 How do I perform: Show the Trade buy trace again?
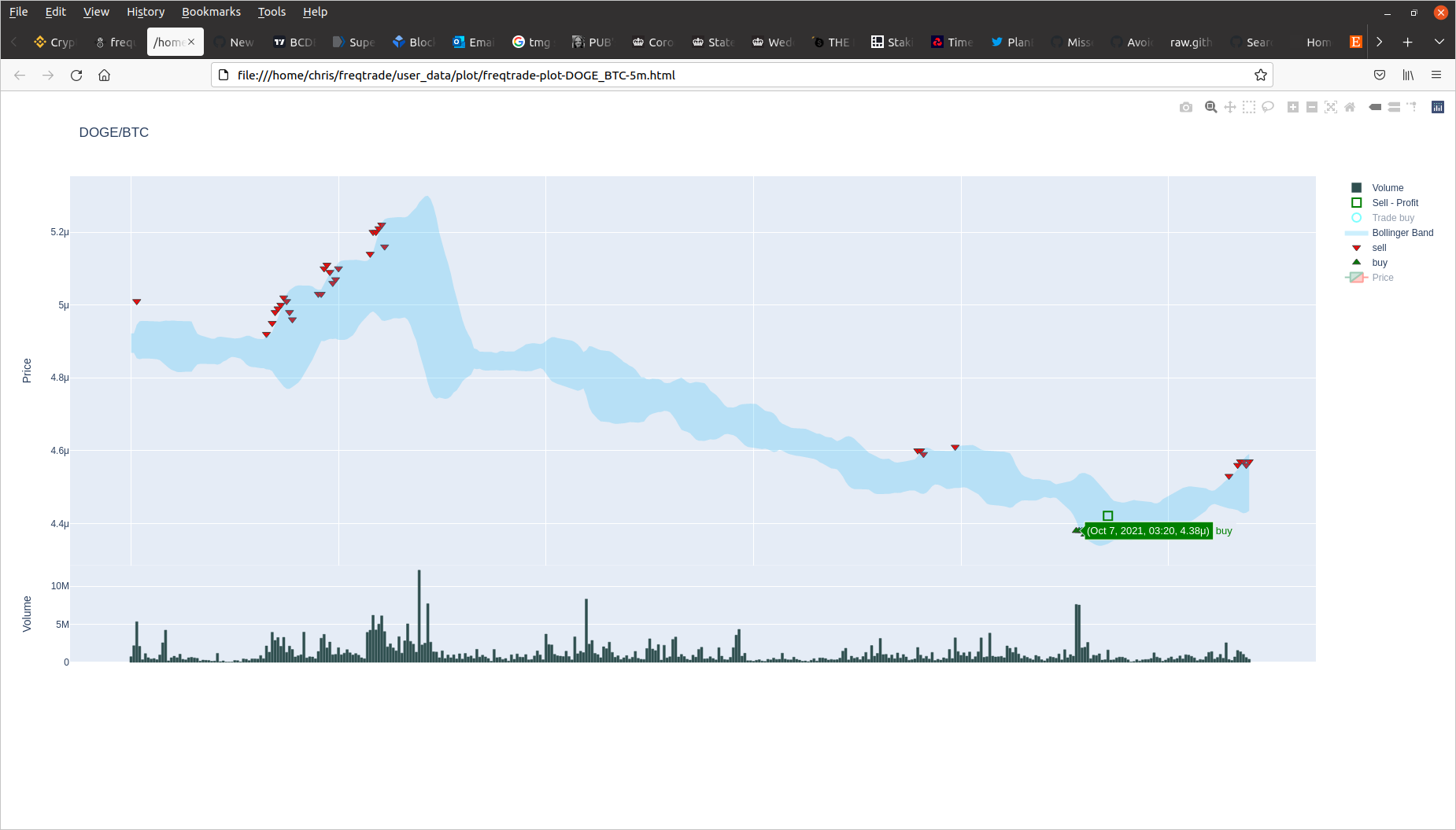point(1391,218)
